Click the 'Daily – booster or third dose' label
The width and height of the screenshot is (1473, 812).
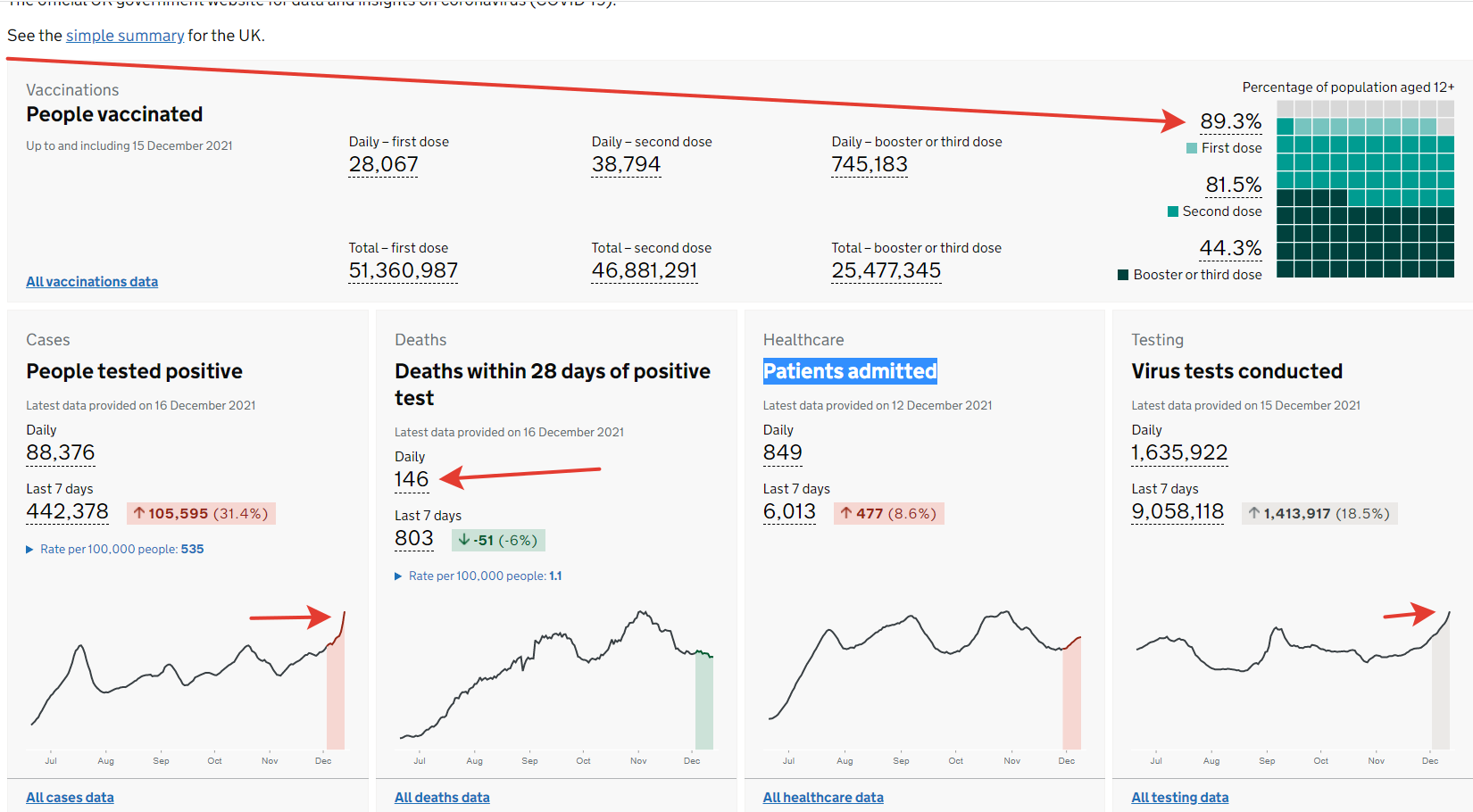(x=917, y=142)
